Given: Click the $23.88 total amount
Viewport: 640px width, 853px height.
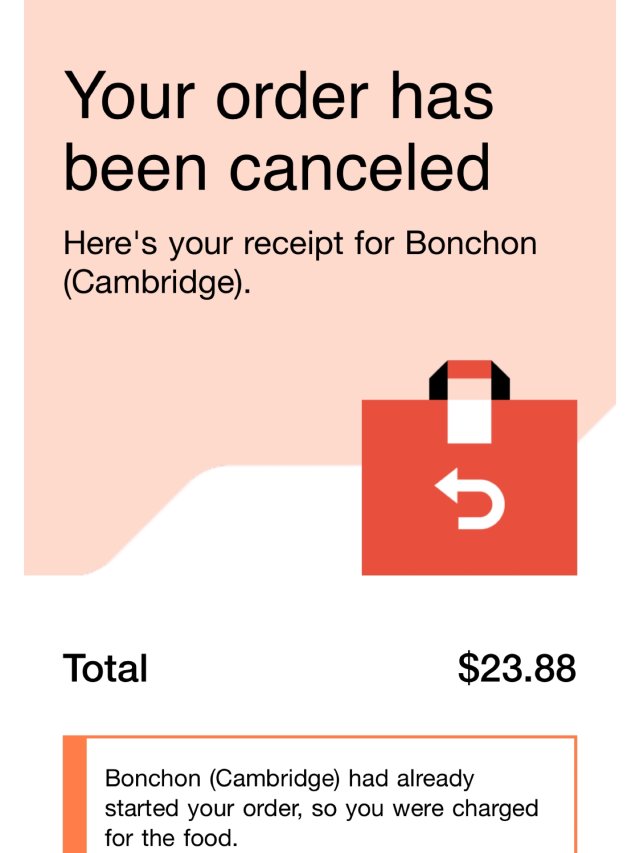Looking at the screenshot, I should (517, 668).
